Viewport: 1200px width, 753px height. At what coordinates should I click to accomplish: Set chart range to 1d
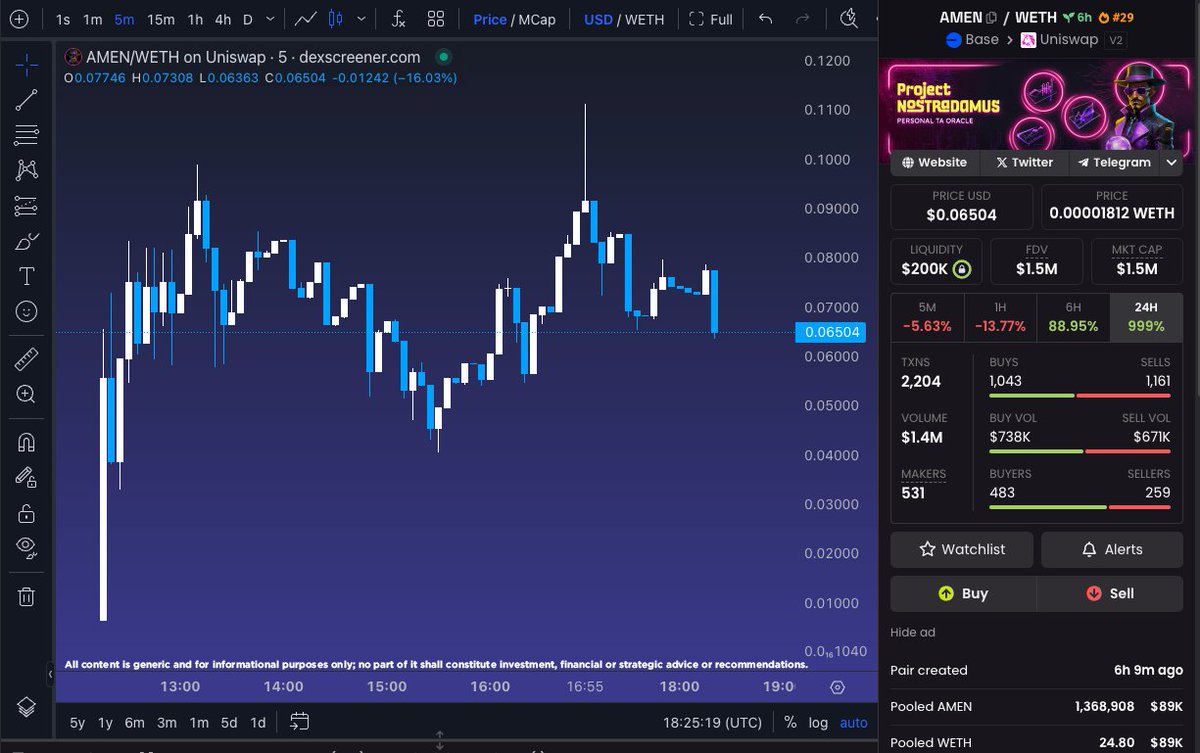coord(258,722)
